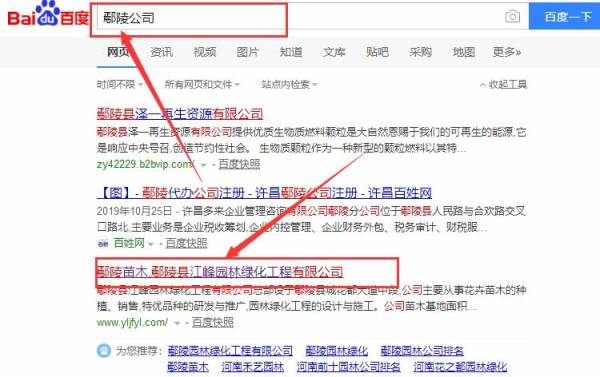Expand the 所有网页和文件 filter dropdown
The height and width of the screenshot is (377, 600).
202,84
